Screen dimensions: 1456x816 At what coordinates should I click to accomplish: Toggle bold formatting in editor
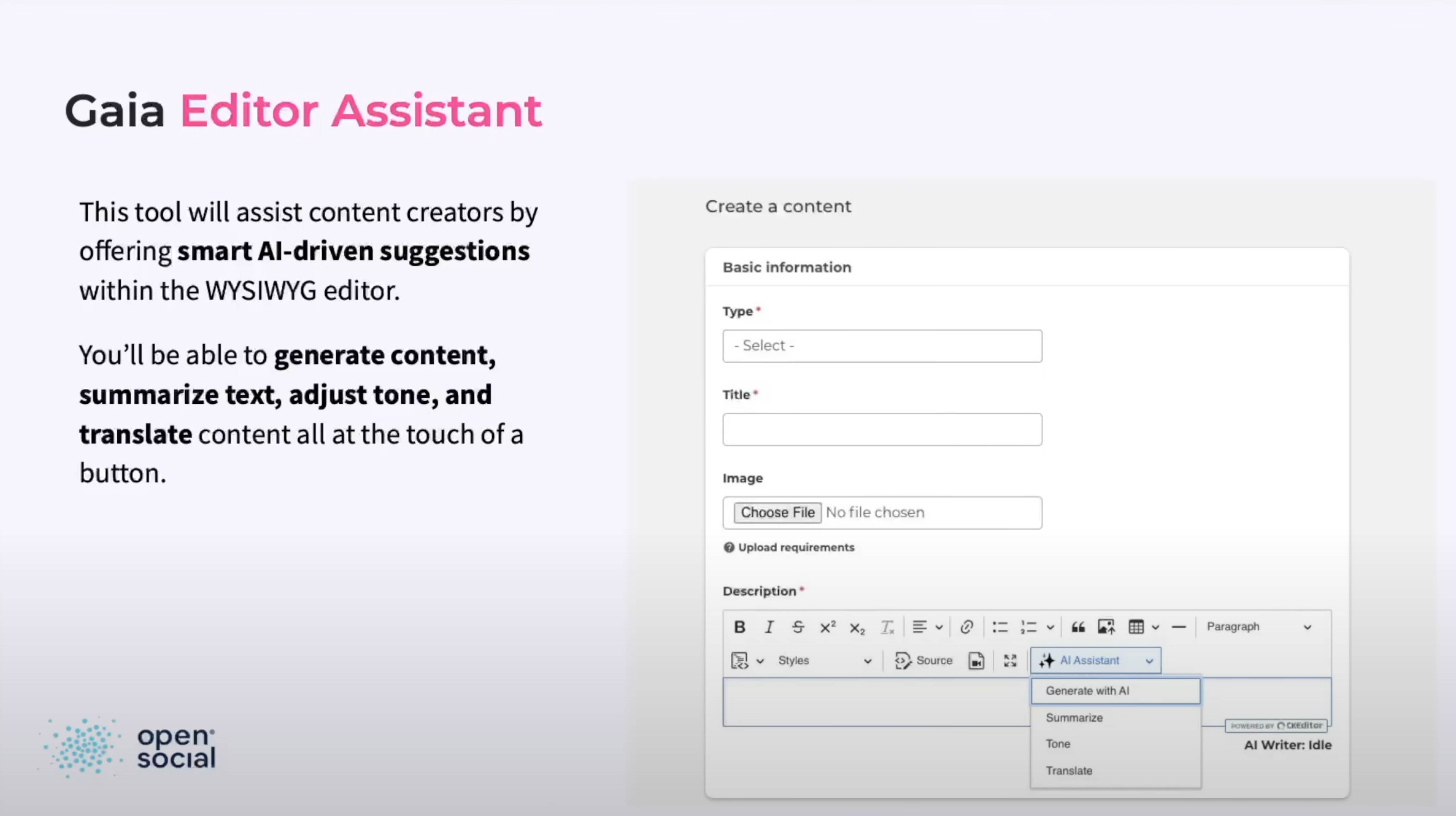coord(739,627)
